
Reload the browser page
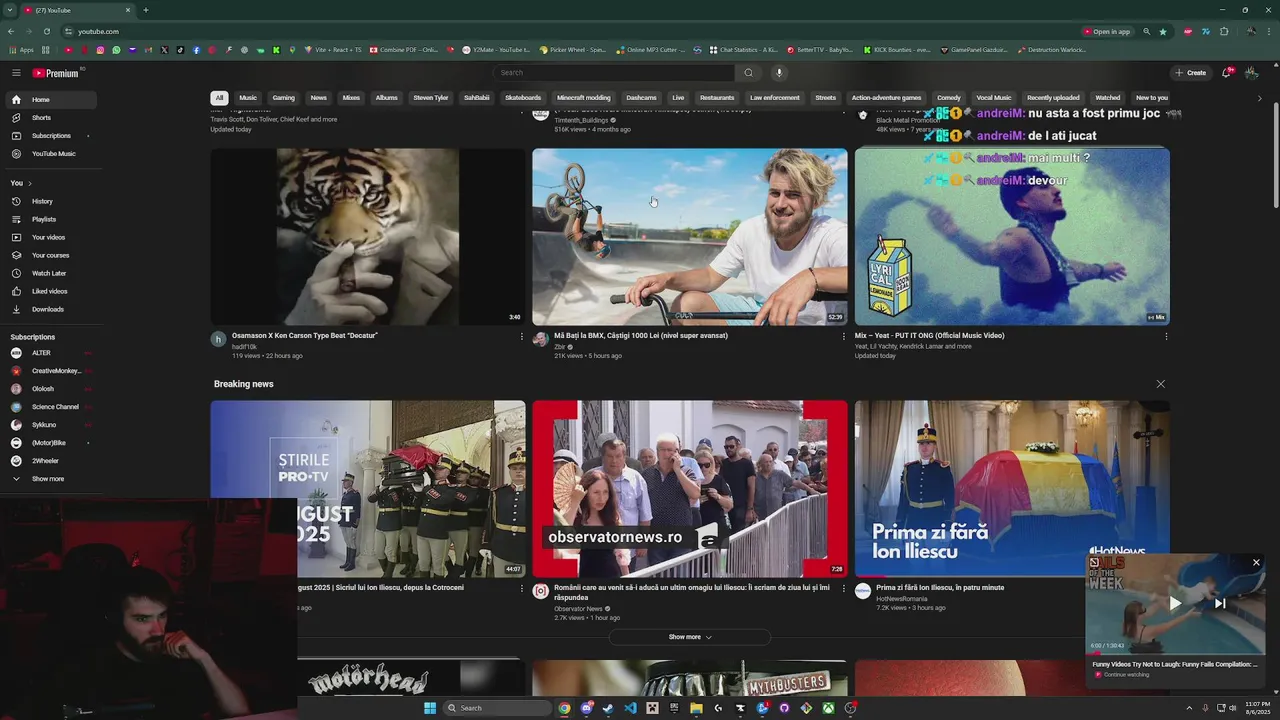pyautogui.click(x=47, y=31)
